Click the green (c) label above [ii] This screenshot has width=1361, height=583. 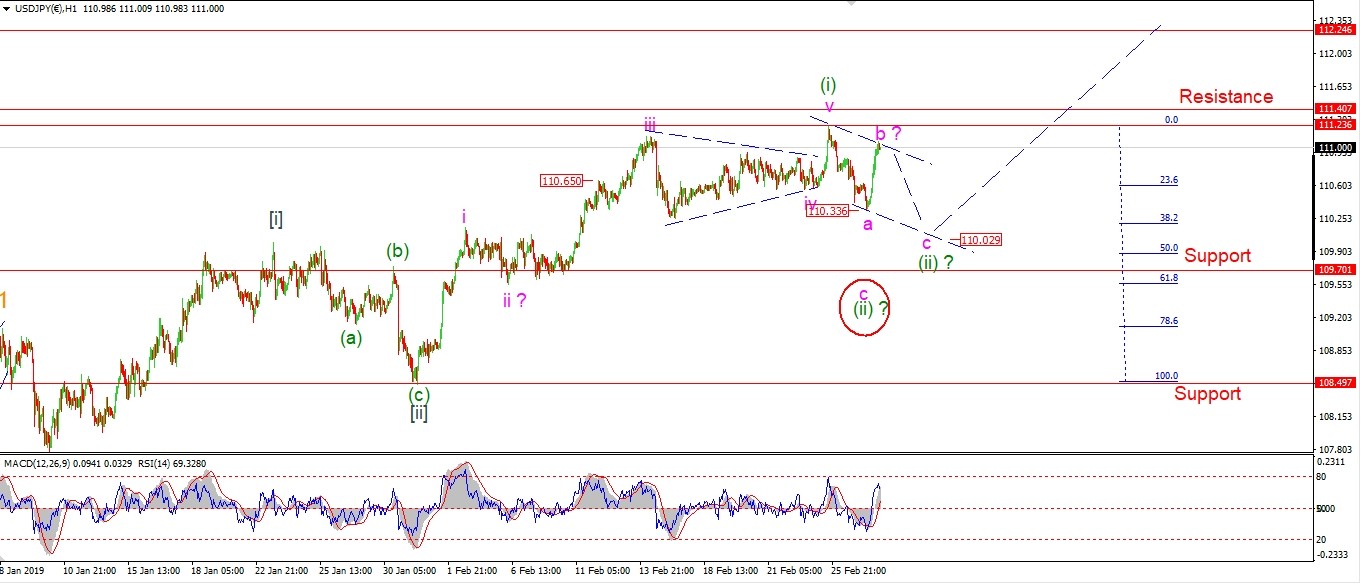point(419,394)
